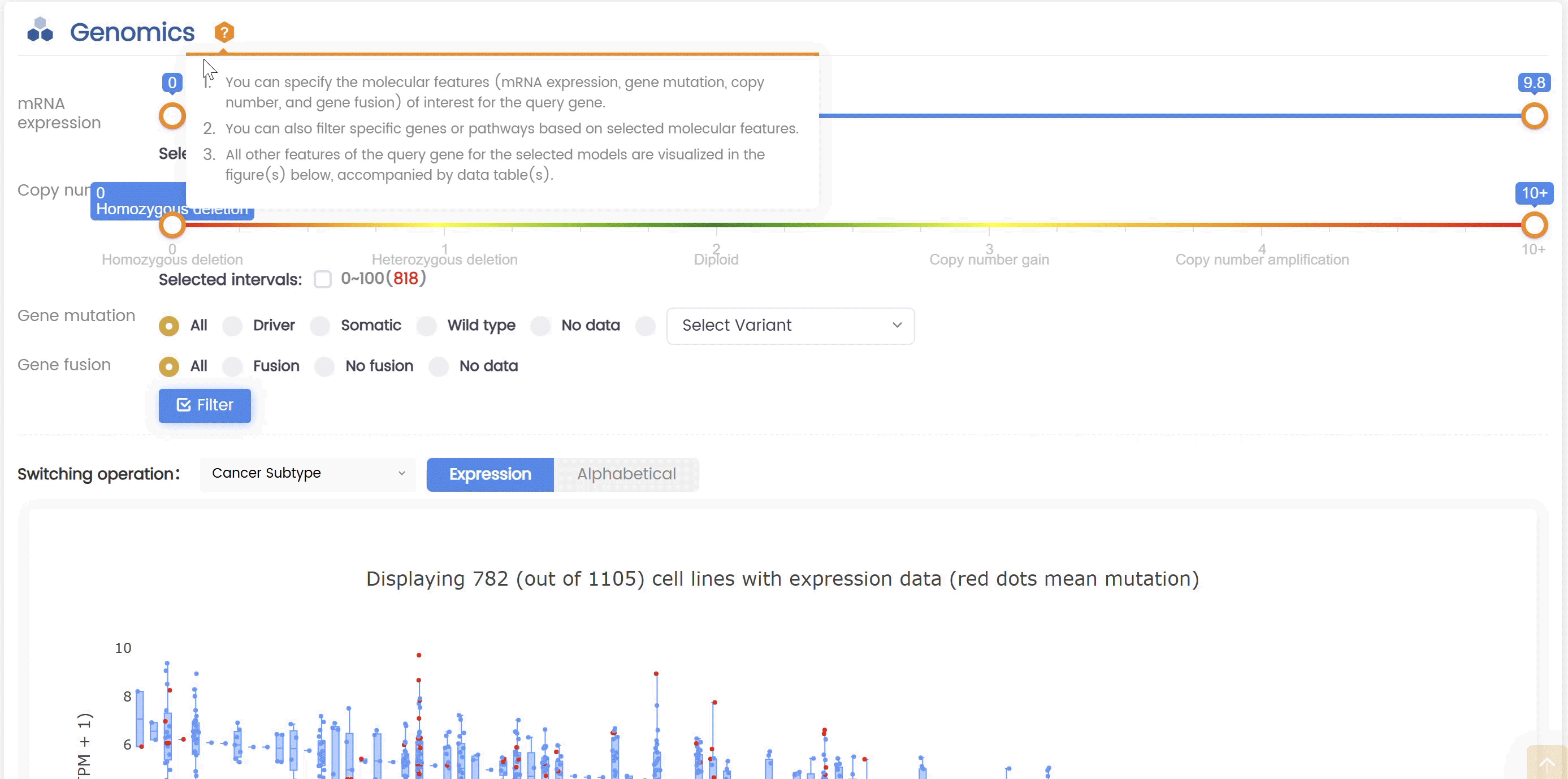Screen dimensions: 1568x779
Task: Click the Select Variant chevron arrow
Action: (x=896, y=326)
